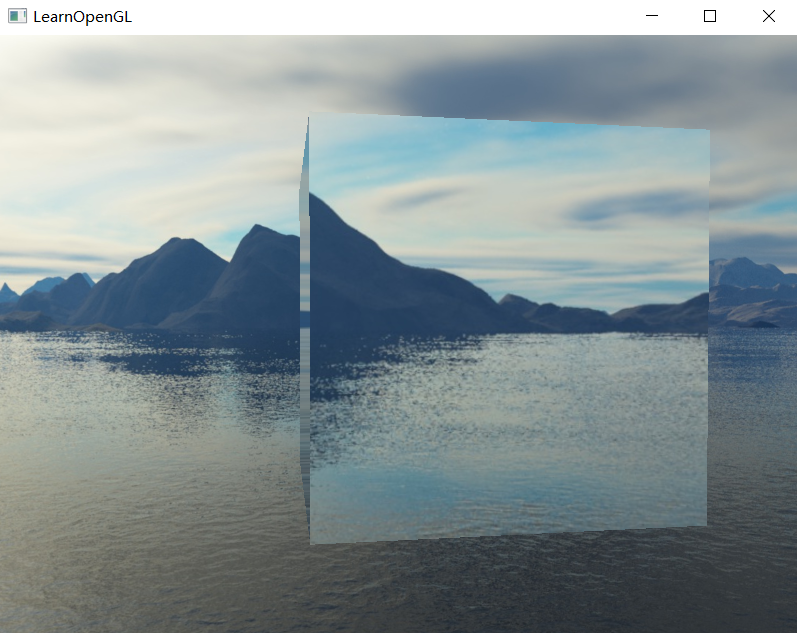
Task: Minimize the LearnOpenGL window
Action: [652, 16]
